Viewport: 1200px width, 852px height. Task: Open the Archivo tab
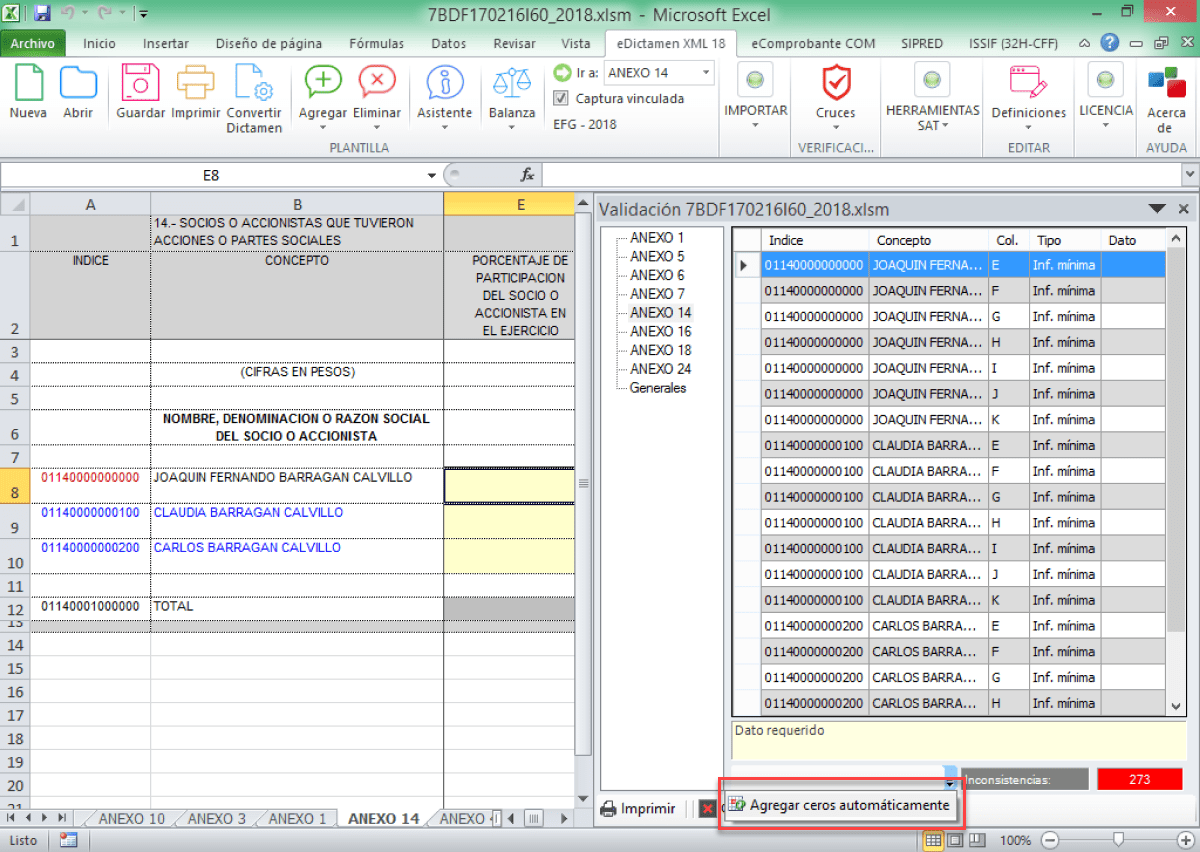33,43
